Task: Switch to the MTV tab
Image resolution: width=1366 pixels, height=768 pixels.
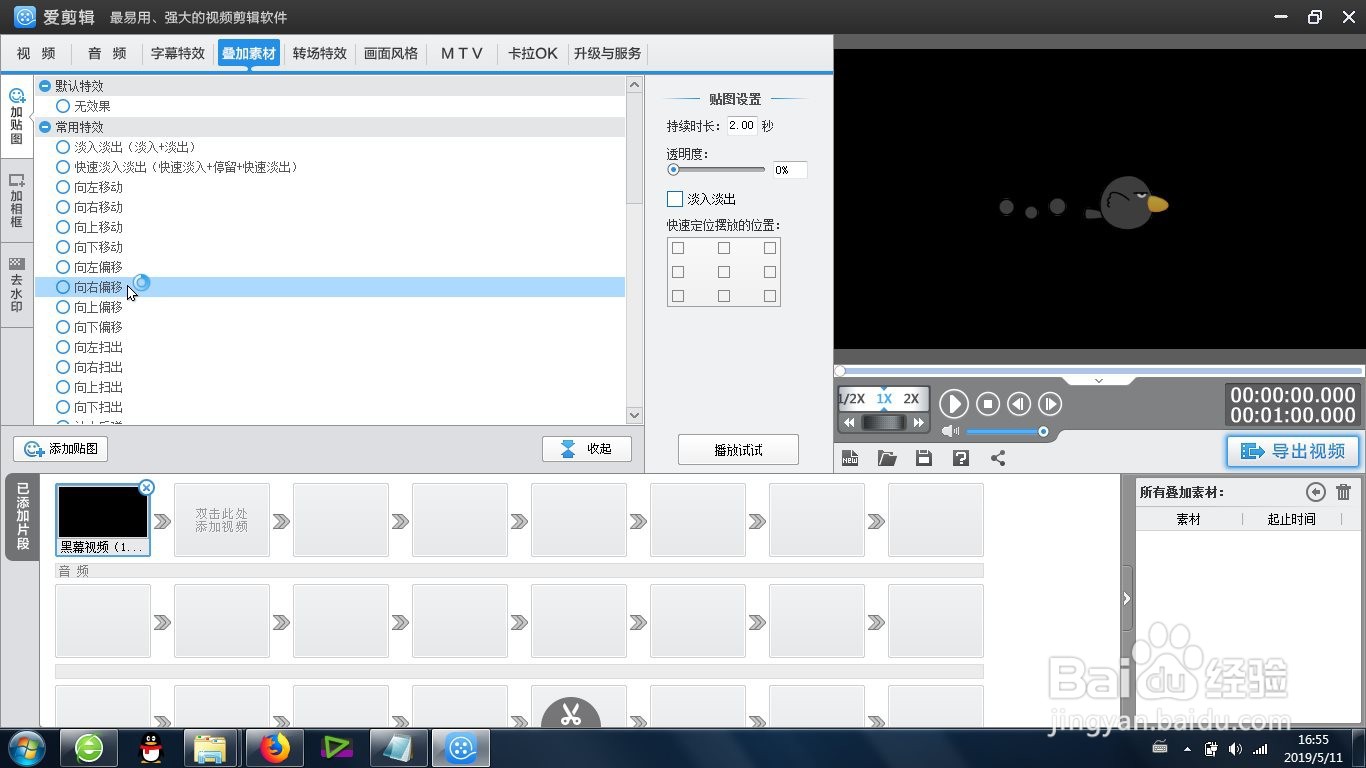Action: pyautogui.click(x=462, y=54)
